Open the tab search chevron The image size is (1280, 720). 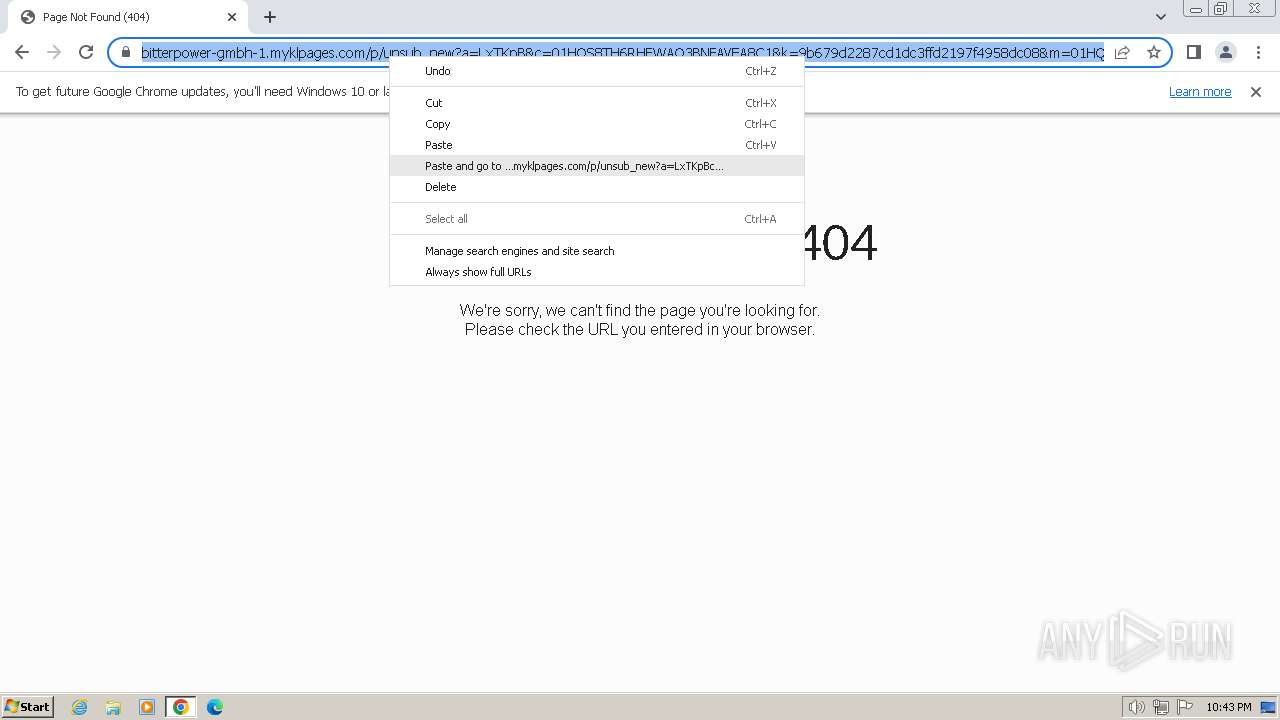click(x=1160, y=17)
